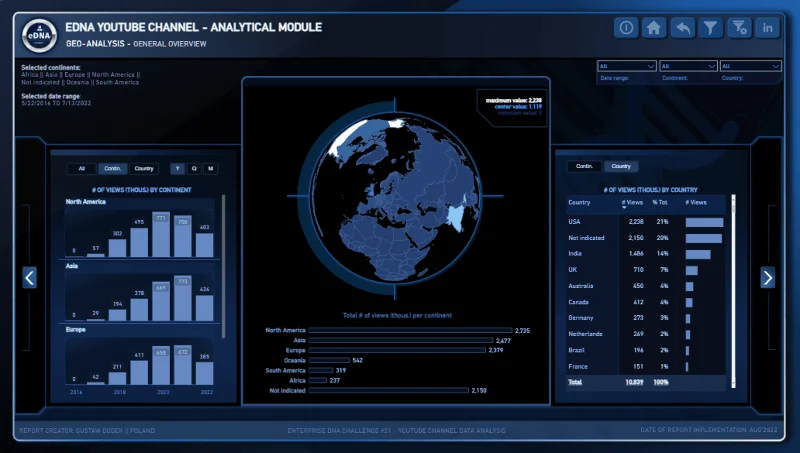The image size is (800, 453).
Task: Click the Germany row in table
Action: [646, 318]
